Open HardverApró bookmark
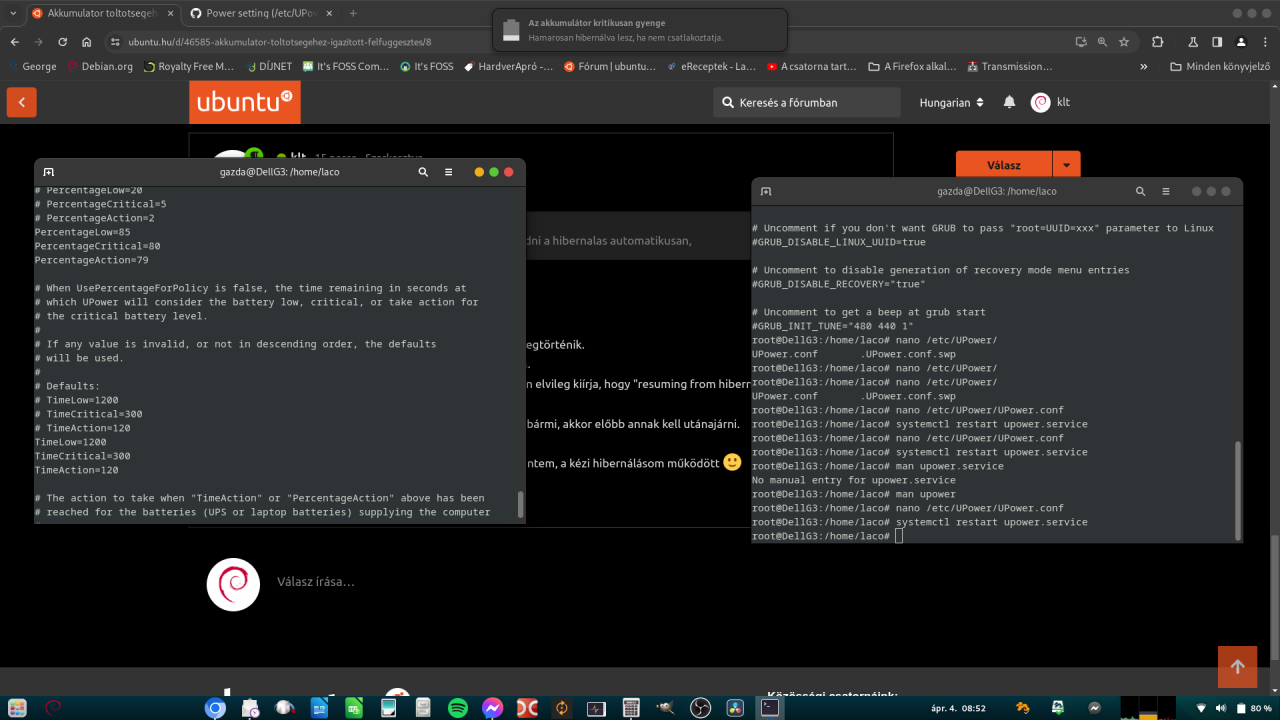The width and height of the screenshot is (1280, 720). 508,67
